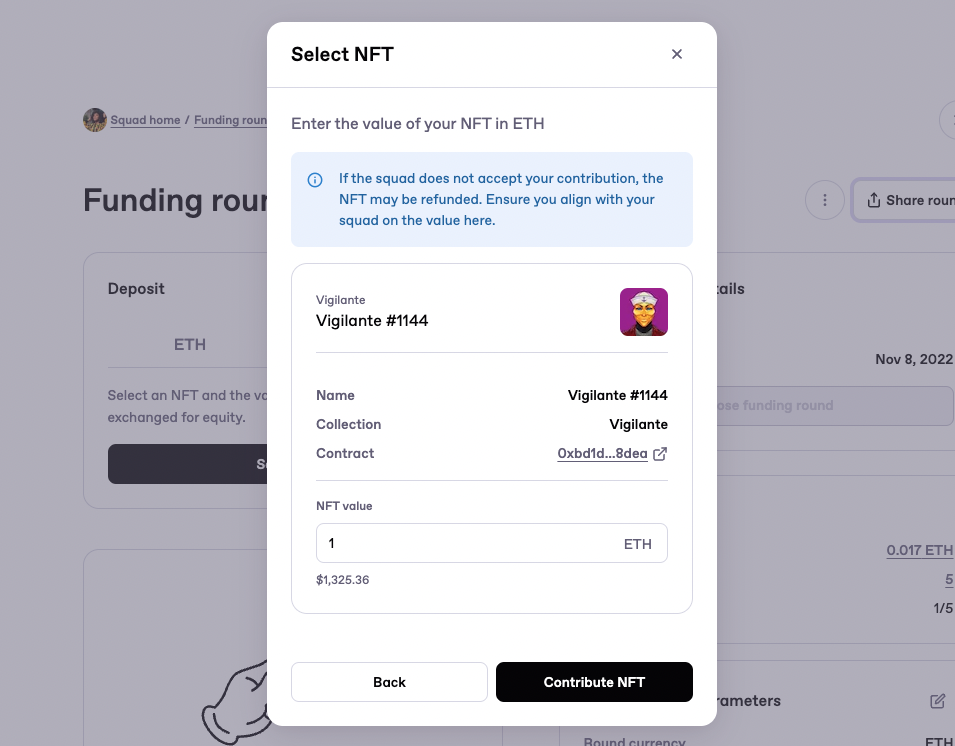Click the blue info circle icon
955x746 pixels.
(315, 180)
